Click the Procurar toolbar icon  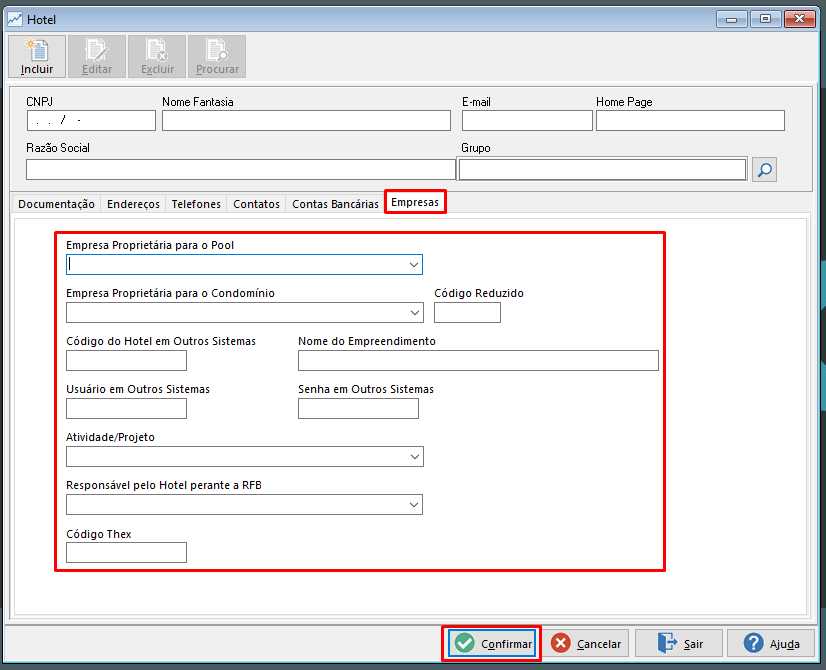217,56
